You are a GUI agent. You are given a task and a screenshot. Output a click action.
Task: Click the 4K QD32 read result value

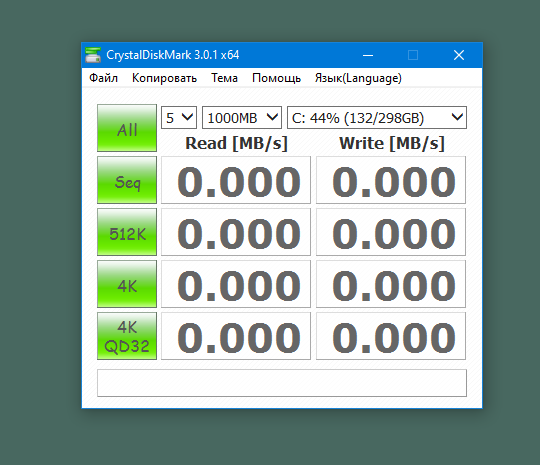236,336
